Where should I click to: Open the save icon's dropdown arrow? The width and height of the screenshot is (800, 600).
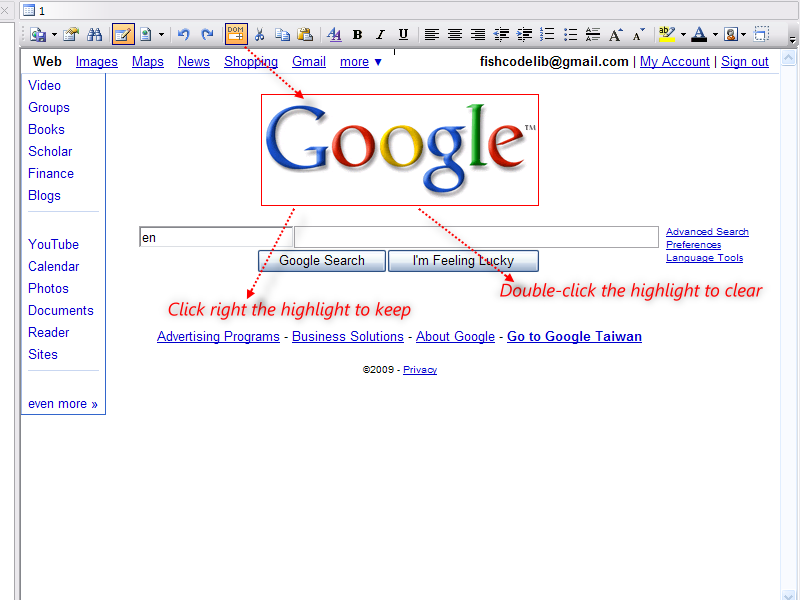tap(54, 35)
